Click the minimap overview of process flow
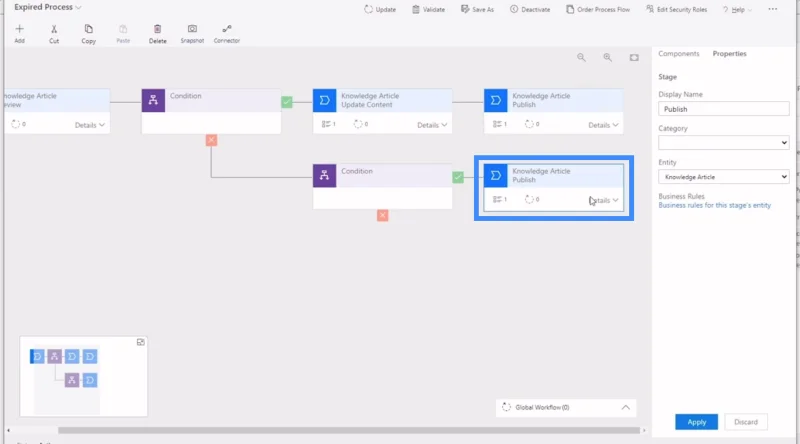Screen dimensions: 800x444 (84, 377)
